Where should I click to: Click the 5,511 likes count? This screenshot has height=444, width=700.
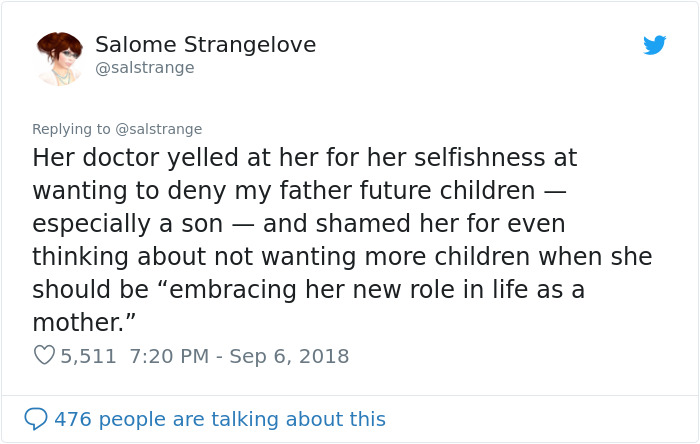pyautogui.click(x=88, y=355)
